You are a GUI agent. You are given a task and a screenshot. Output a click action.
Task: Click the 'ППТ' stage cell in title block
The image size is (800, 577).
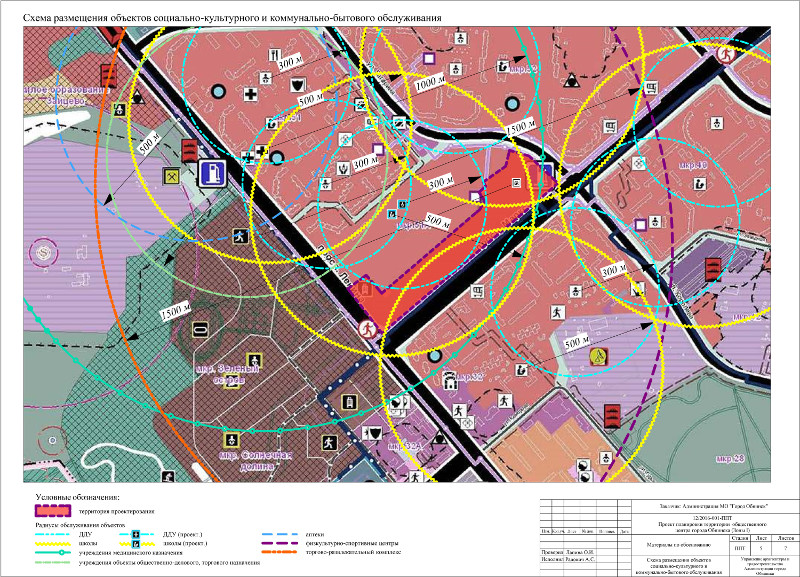click(739, 549)
